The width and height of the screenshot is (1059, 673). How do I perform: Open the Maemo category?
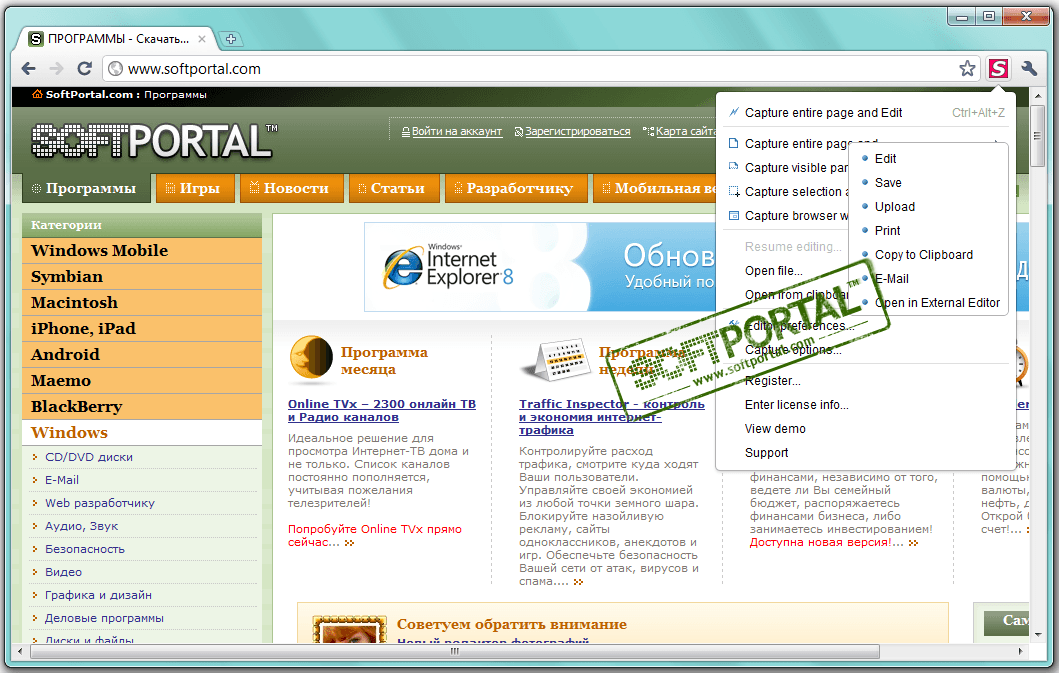142,381
